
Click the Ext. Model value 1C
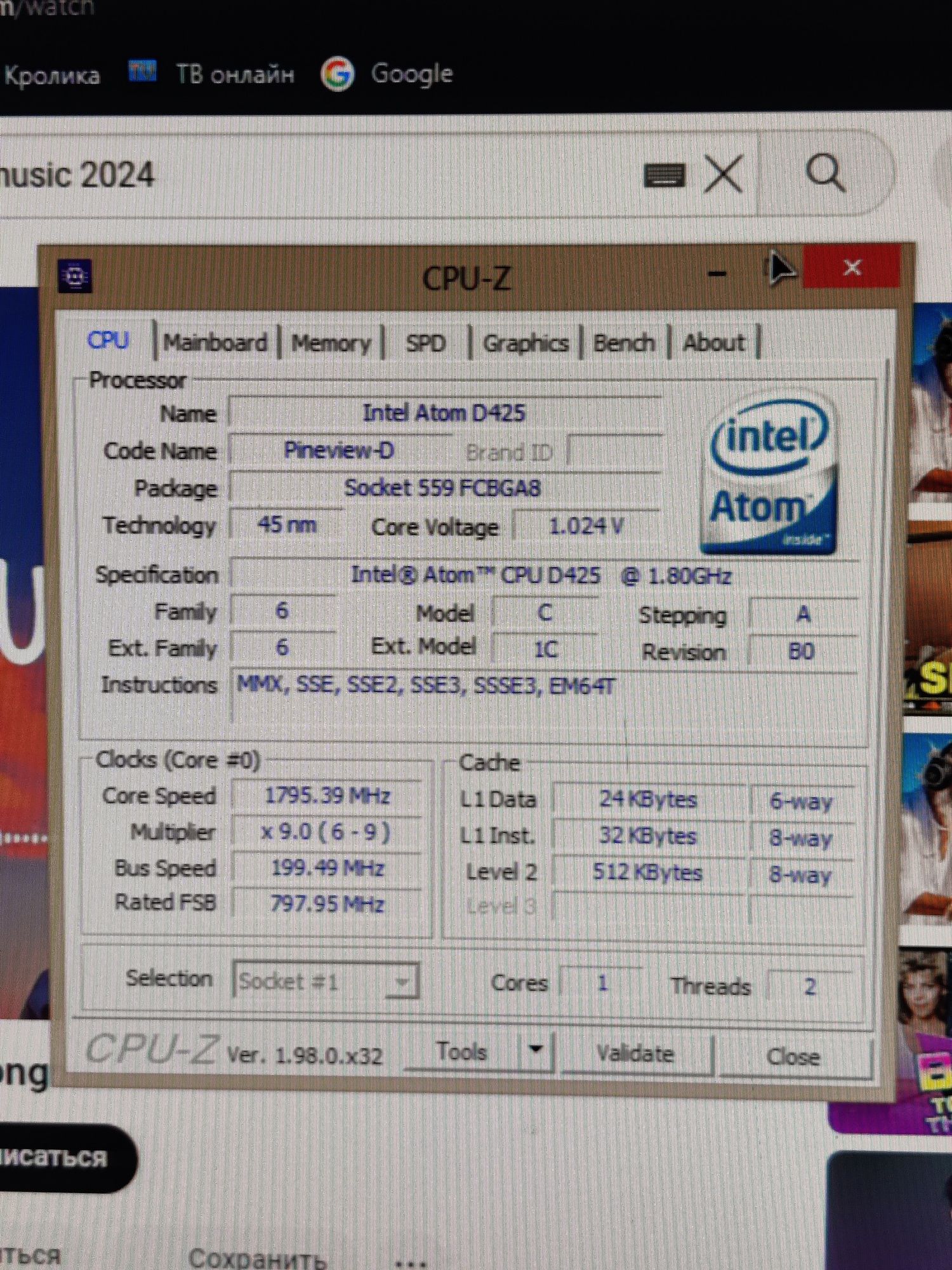[x=545, y=649]
